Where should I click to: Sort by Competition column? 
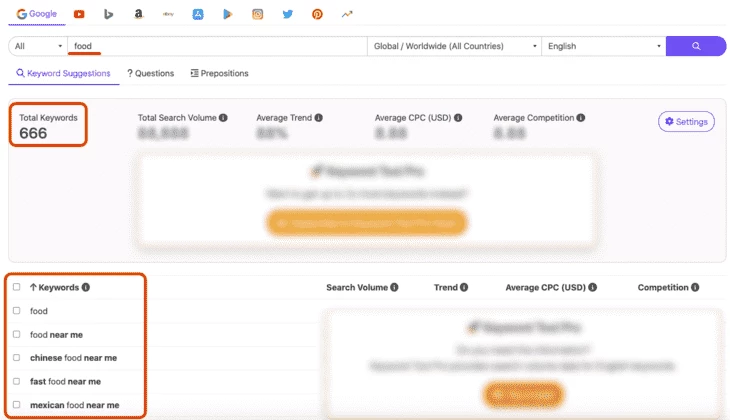pos(663,287)
